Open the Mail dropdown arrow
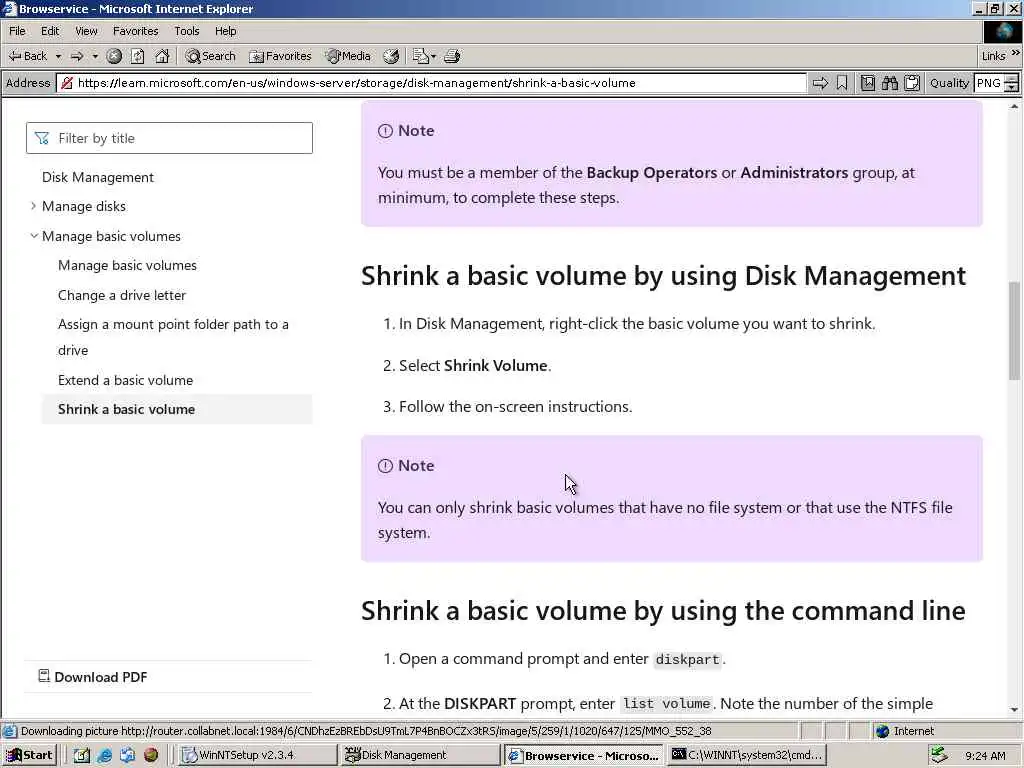The width and height of the screenshot is (1024, 768). coord(434,56)
